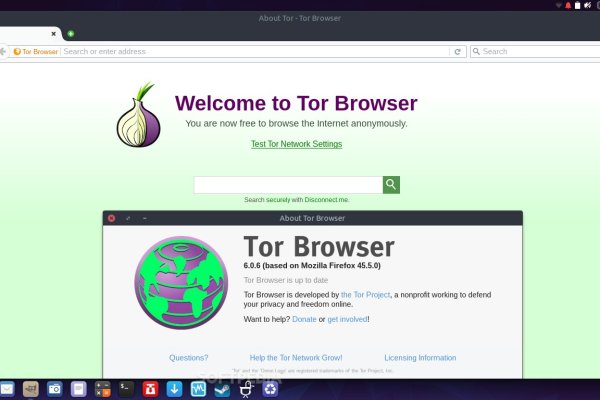Click the Disconnect.me search box on page

[288, 184]
